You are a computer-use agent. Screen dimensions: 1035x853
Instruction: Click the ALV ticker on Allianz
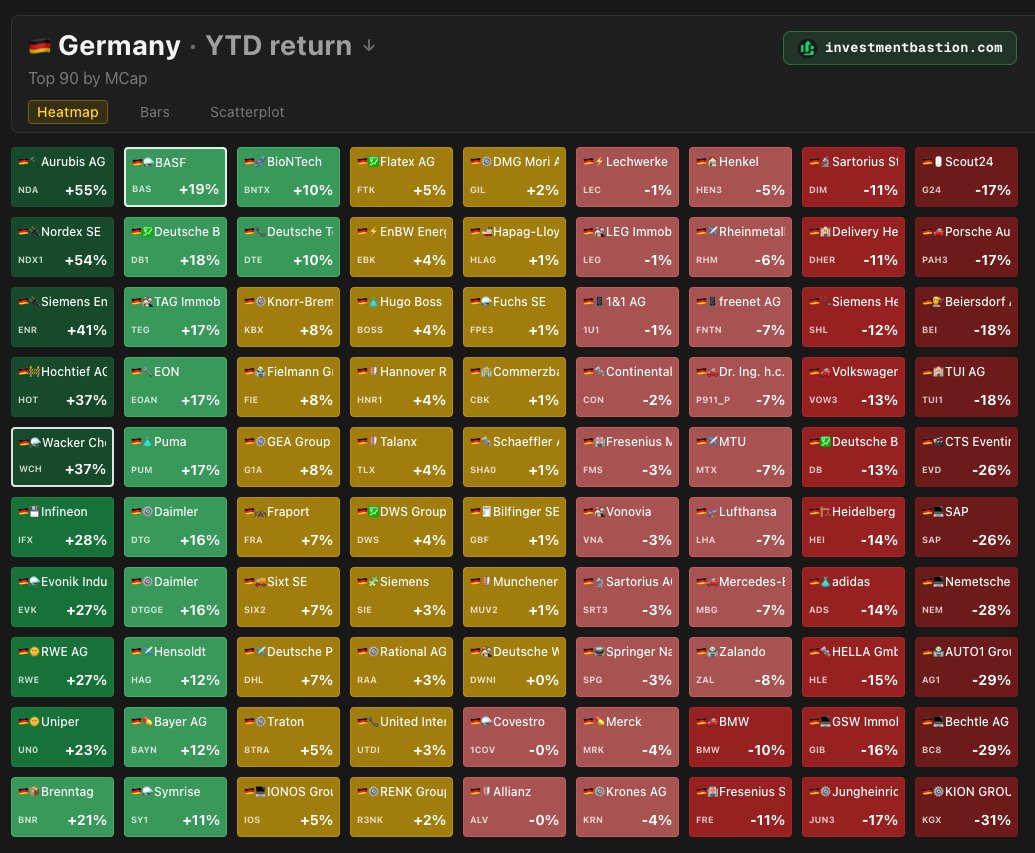(x=479, y=820)
